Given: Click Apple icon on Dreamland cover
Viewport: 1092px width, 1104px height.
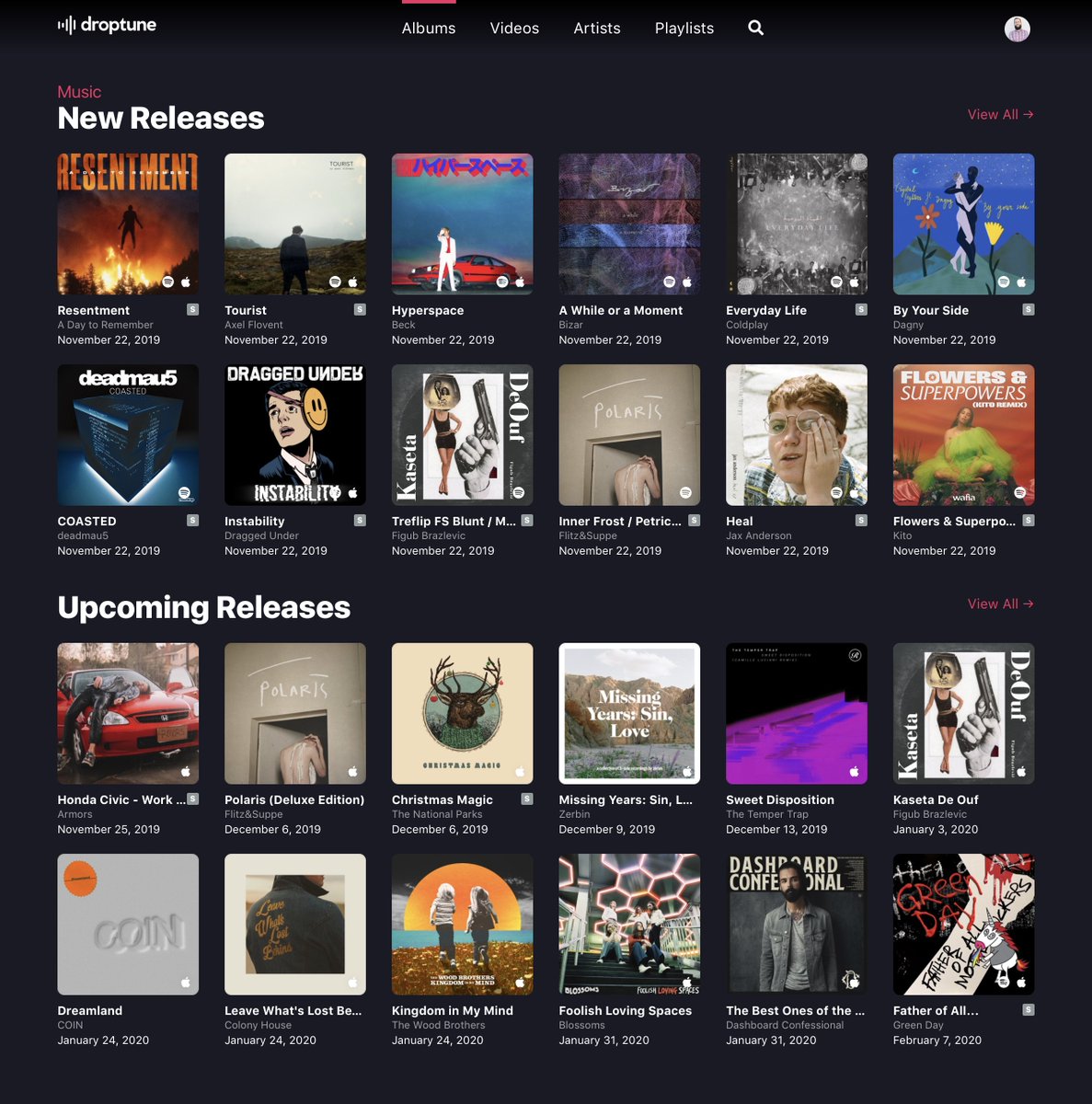Looking at the screenshot, I should (x=186, y=983).
